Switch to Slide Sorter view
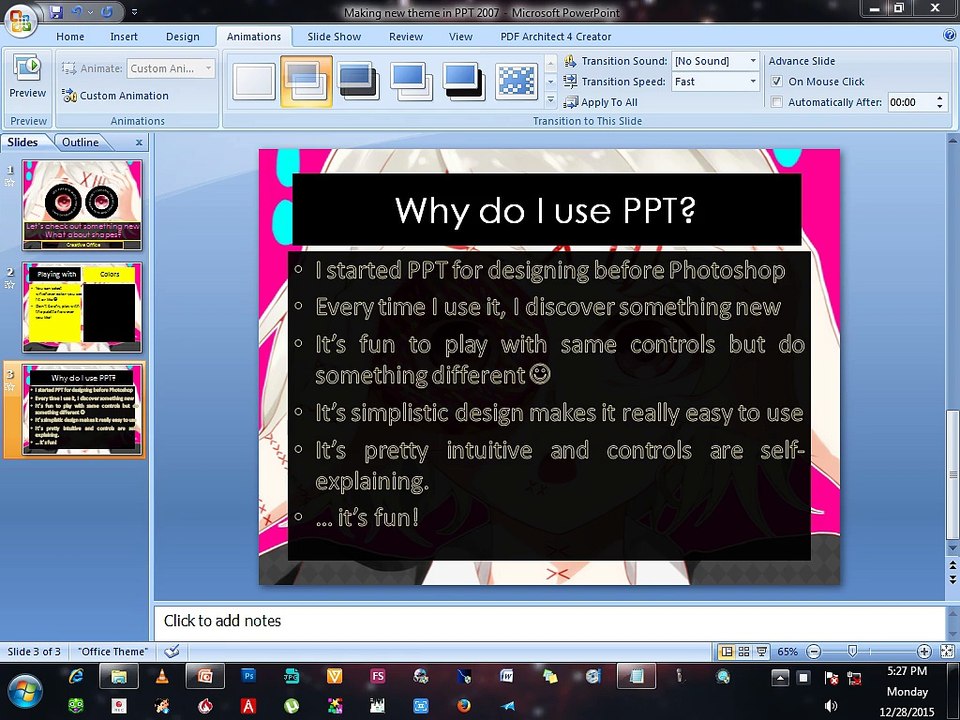960x720 pixels. [744, 651]
